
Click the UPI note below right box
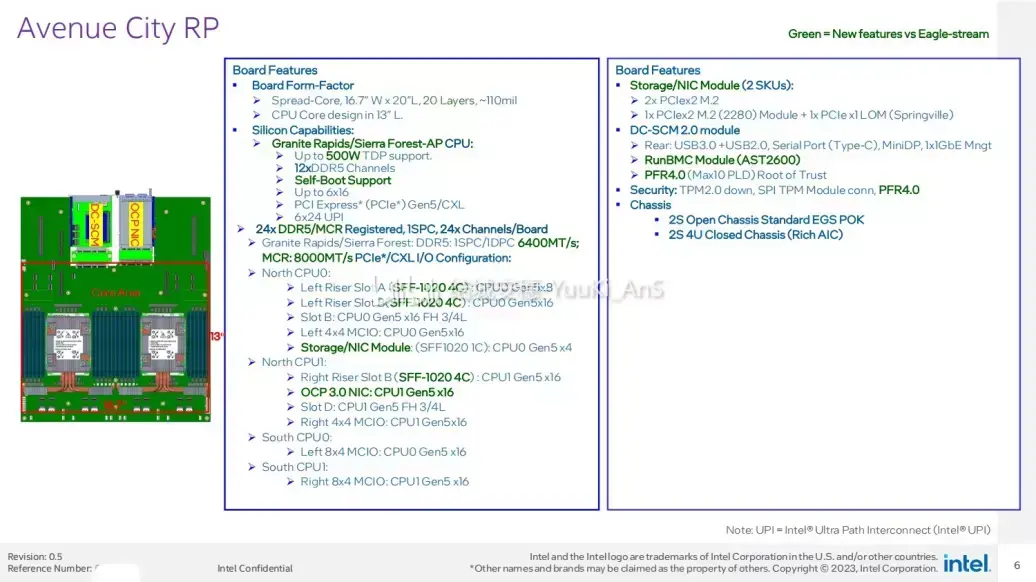[x=858, y=530]
